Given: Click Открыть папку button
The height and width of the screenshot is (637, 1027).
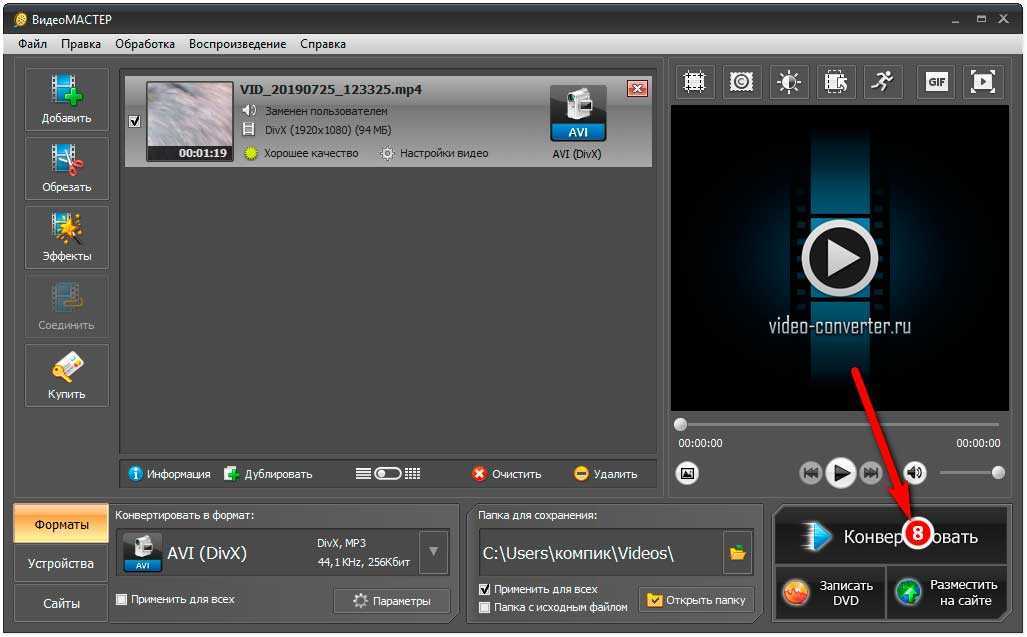Looking at the screenshot, I should click(696, 600).
